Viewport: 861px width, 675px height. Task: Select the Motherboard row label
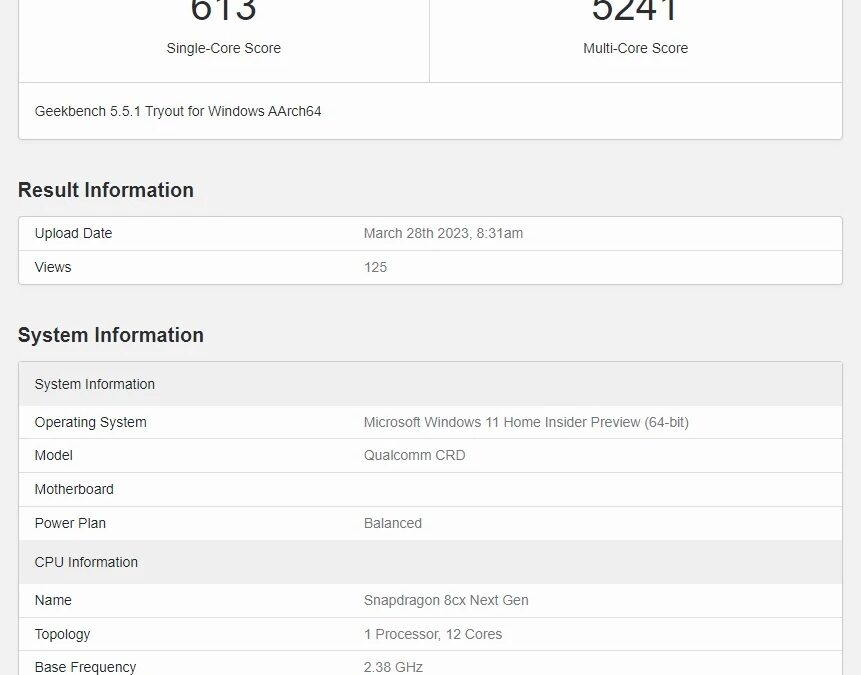(74, 489)
